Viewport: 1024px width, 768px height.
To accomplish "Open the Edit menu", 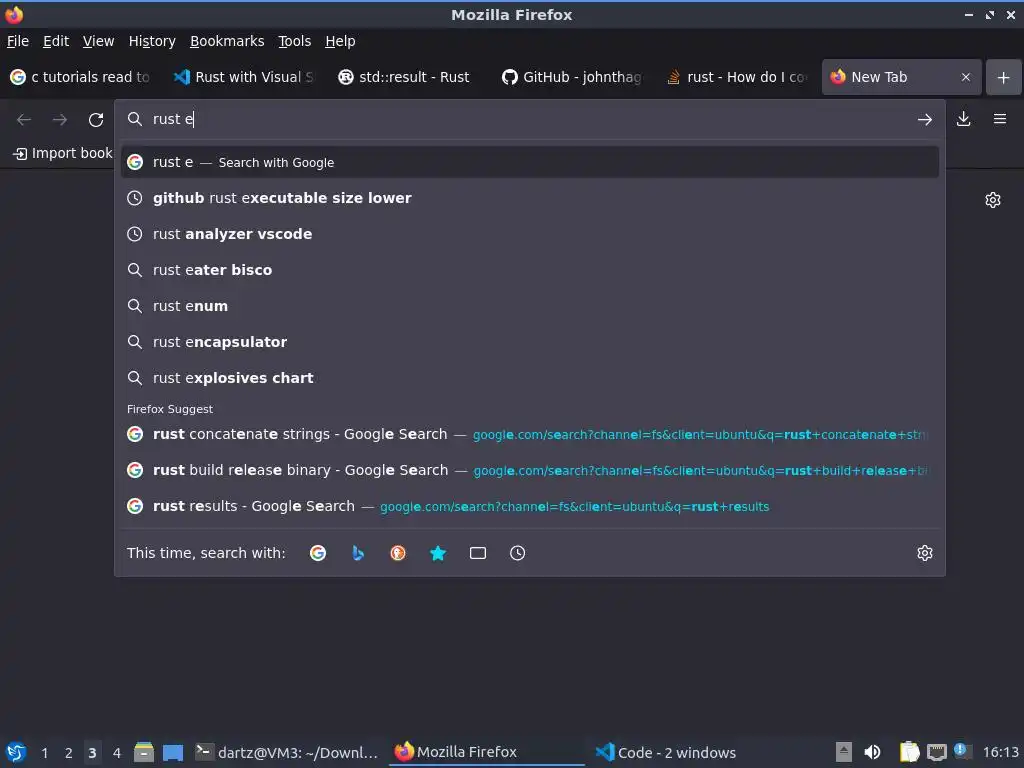I will [x=56, y=41].
